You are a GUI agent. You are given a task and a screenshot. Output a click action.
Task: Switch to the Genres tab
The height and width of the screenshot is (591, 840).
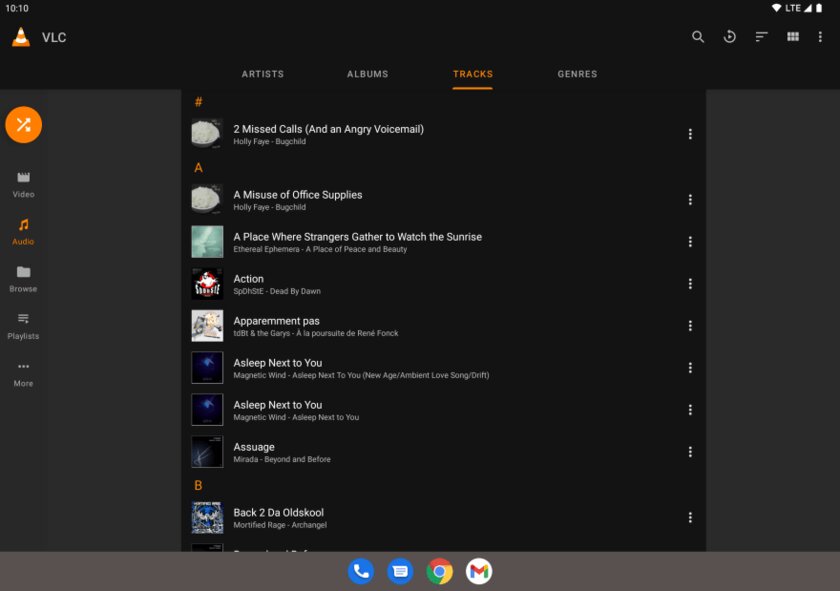577,74
